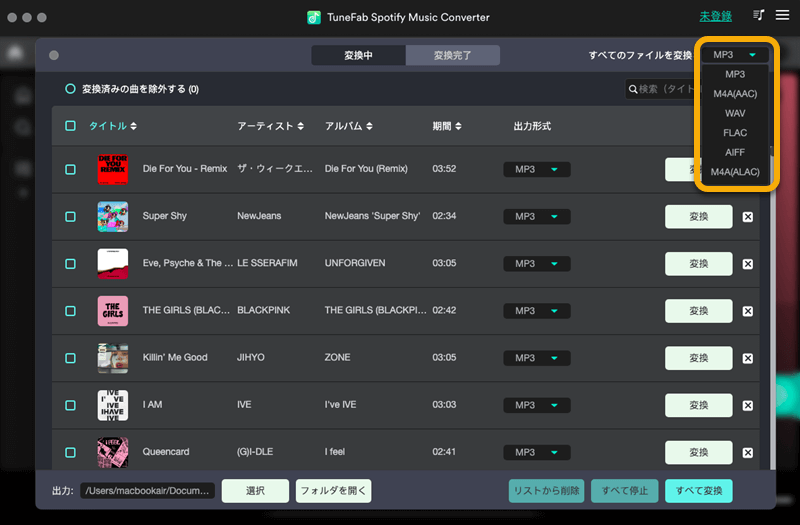This screenshot has width=800, height=525.
Task: Click the Die For You Remix album cover
Action: pos(113,169)
